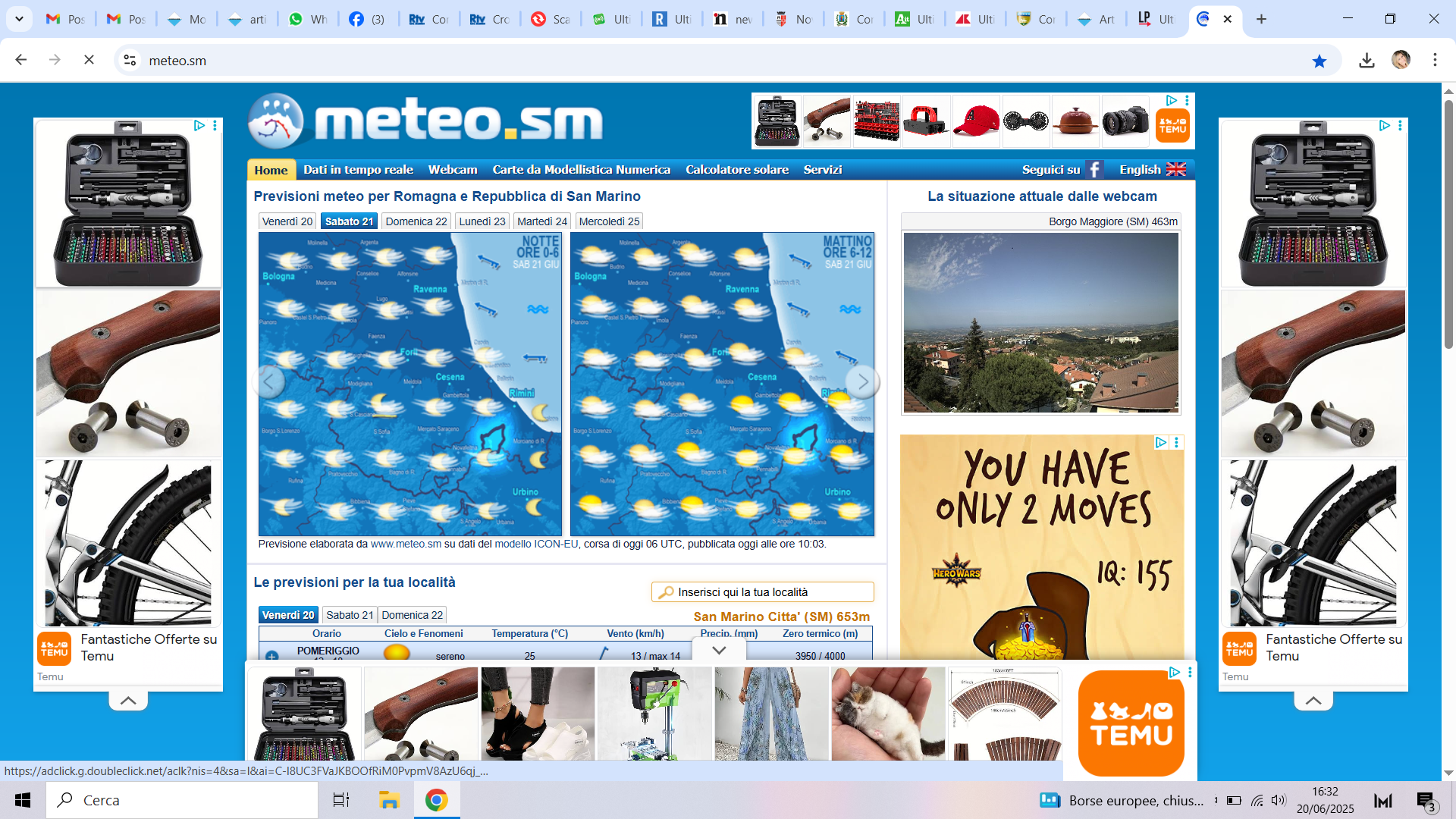
Task: Click the Windows search box Cerca
Action: [x=182, y=800]
